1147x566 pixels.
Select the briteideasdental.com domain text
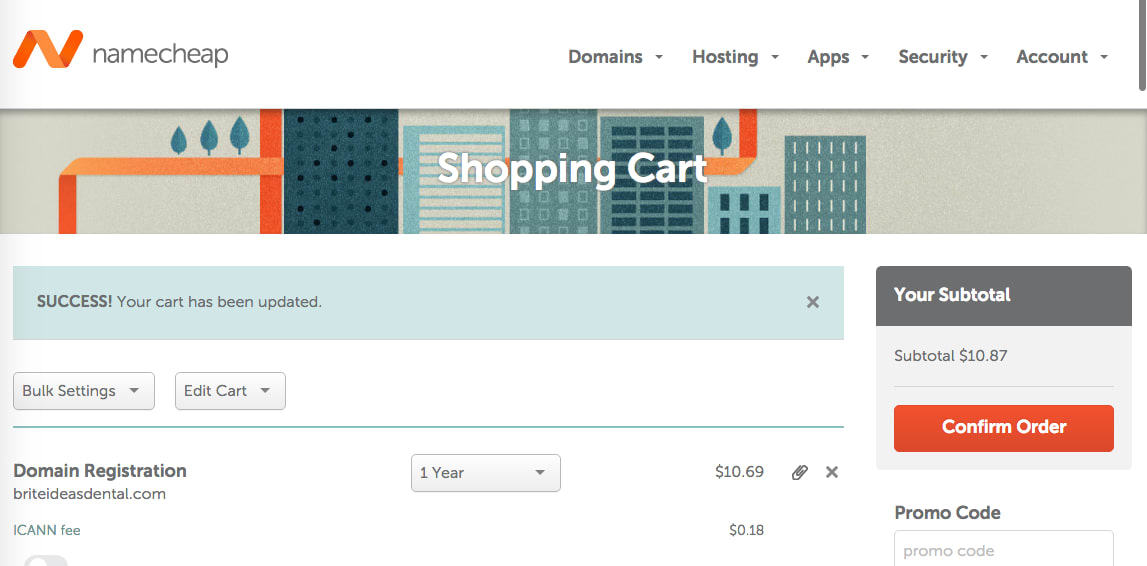point(89,494)
